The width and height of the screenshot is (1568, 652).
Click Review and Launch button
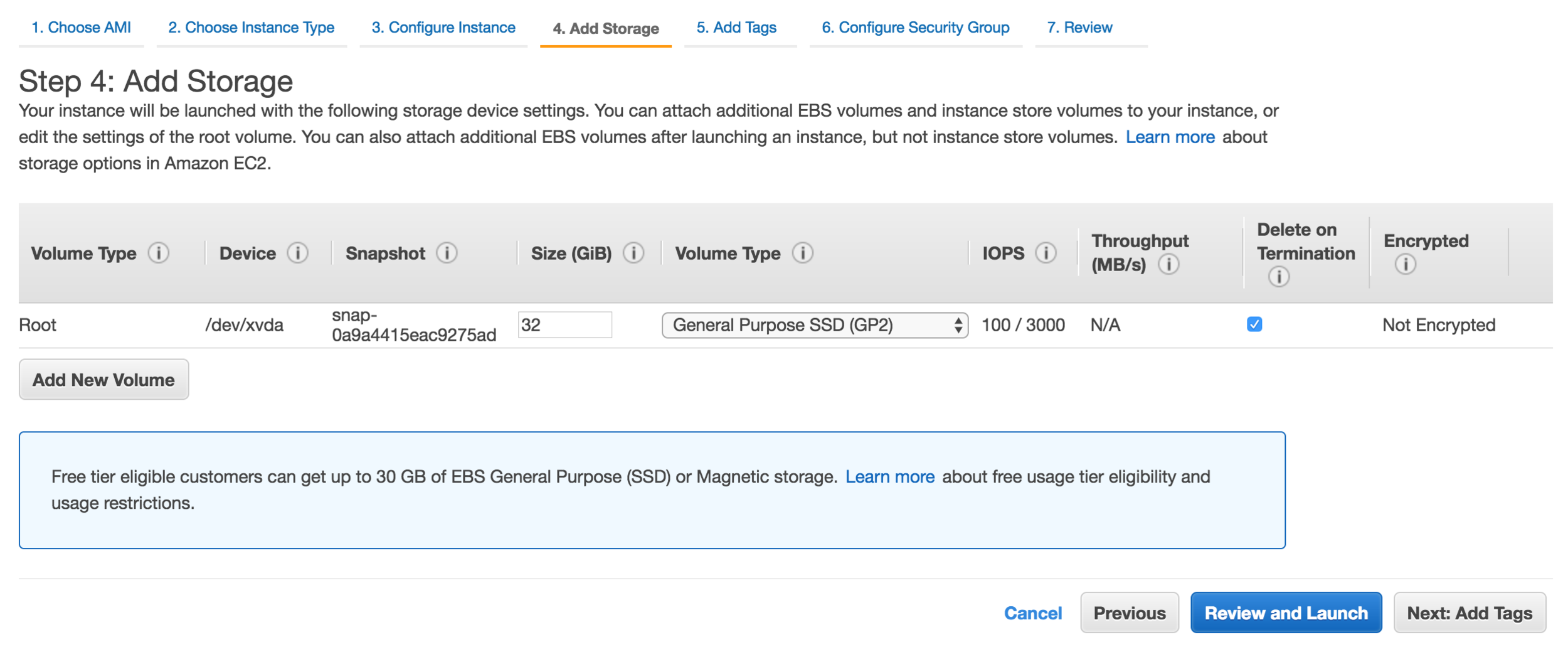point(1286,612)
